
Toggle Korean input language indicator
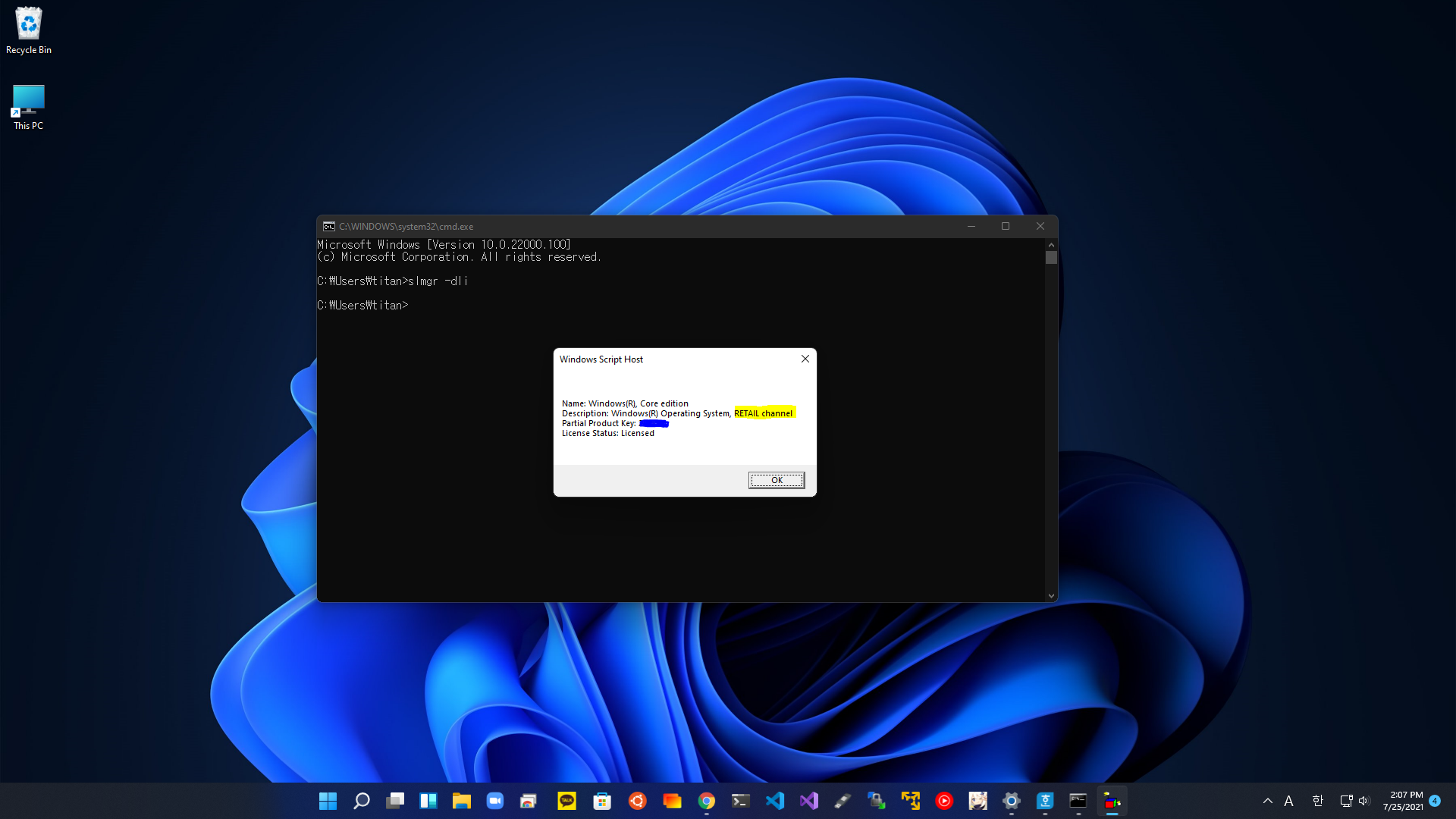[x=1318, y=801]
